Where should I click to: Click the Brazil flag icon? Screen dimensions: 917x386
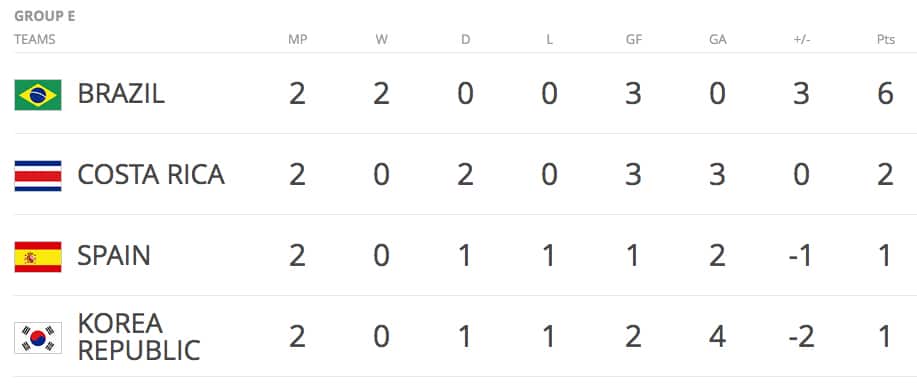click(38, 95)
